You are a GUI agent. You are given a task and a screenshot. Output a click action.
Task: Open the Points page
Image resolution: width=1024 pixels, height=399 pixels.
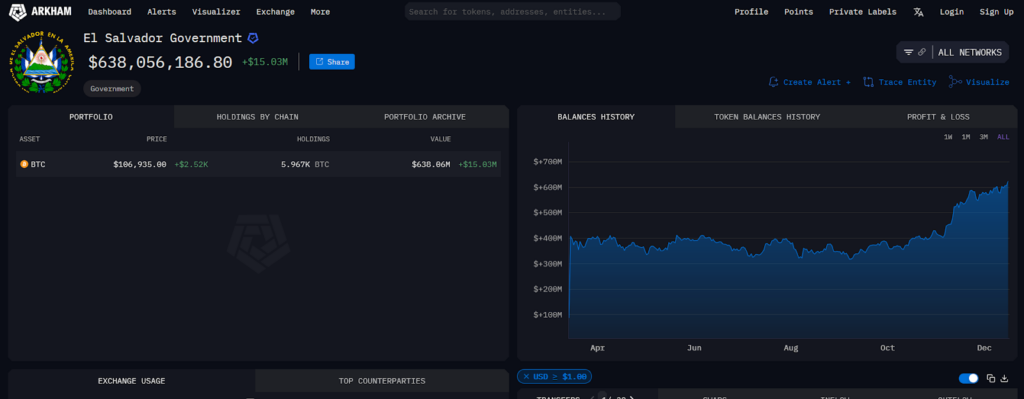(x=799, y=12)
